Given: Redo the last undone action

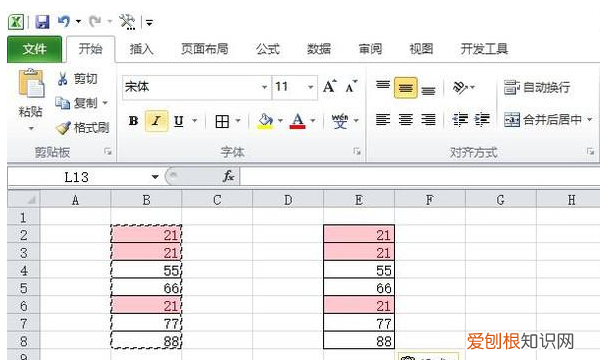Looking at the screenshot, I should click(x=95, y=21).
